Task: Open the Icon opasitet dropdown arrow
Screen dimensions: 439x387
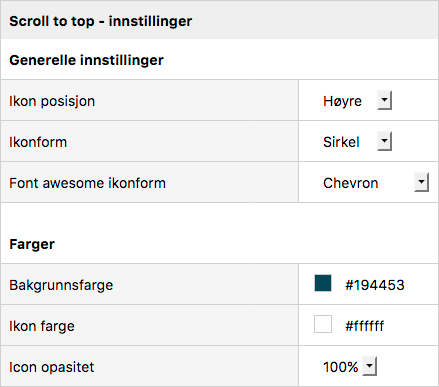Action: (369, 366)
